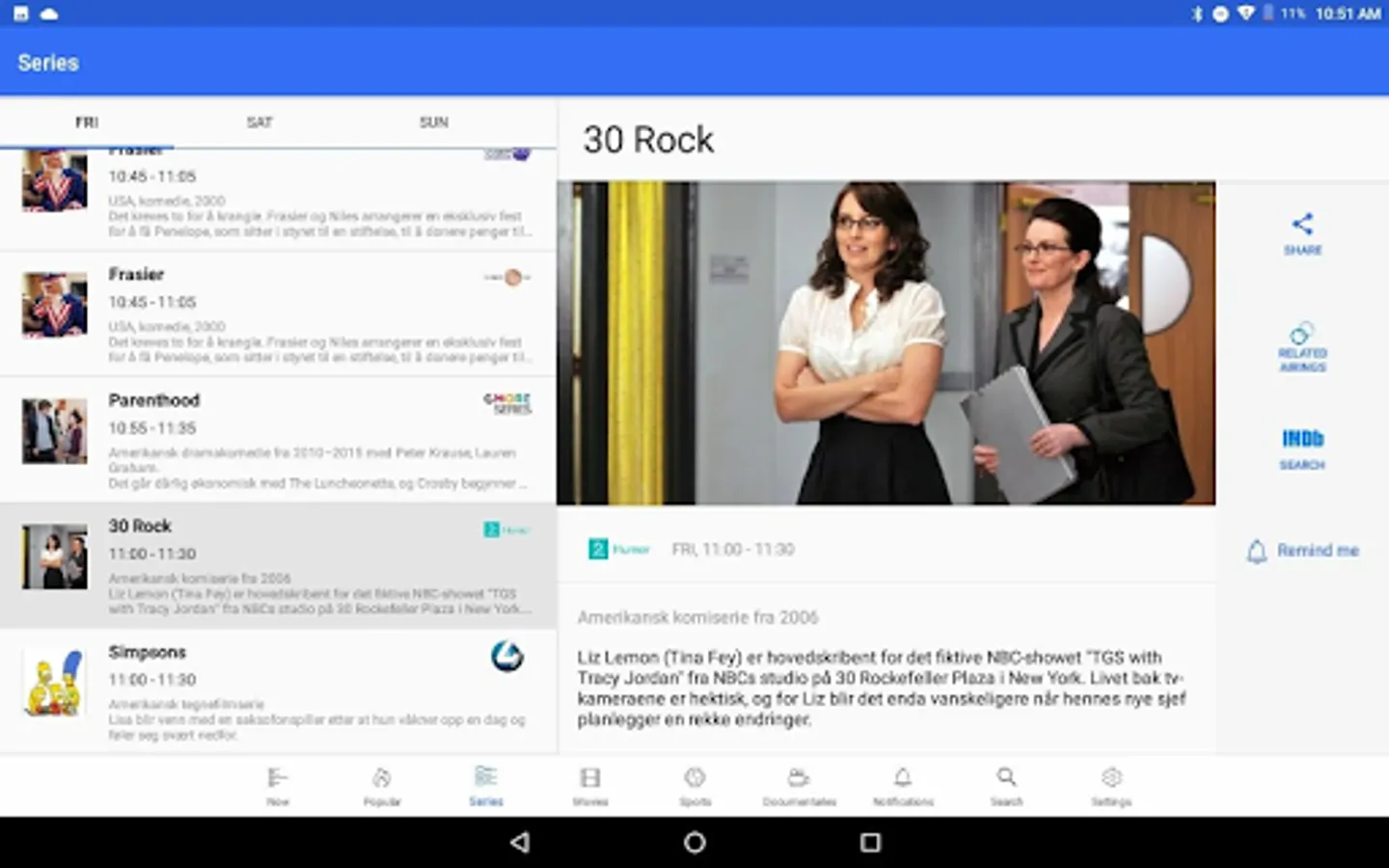Screen dimensions: 1389x868
Task: Switch to the SAT tab
Action: (259, 122)
